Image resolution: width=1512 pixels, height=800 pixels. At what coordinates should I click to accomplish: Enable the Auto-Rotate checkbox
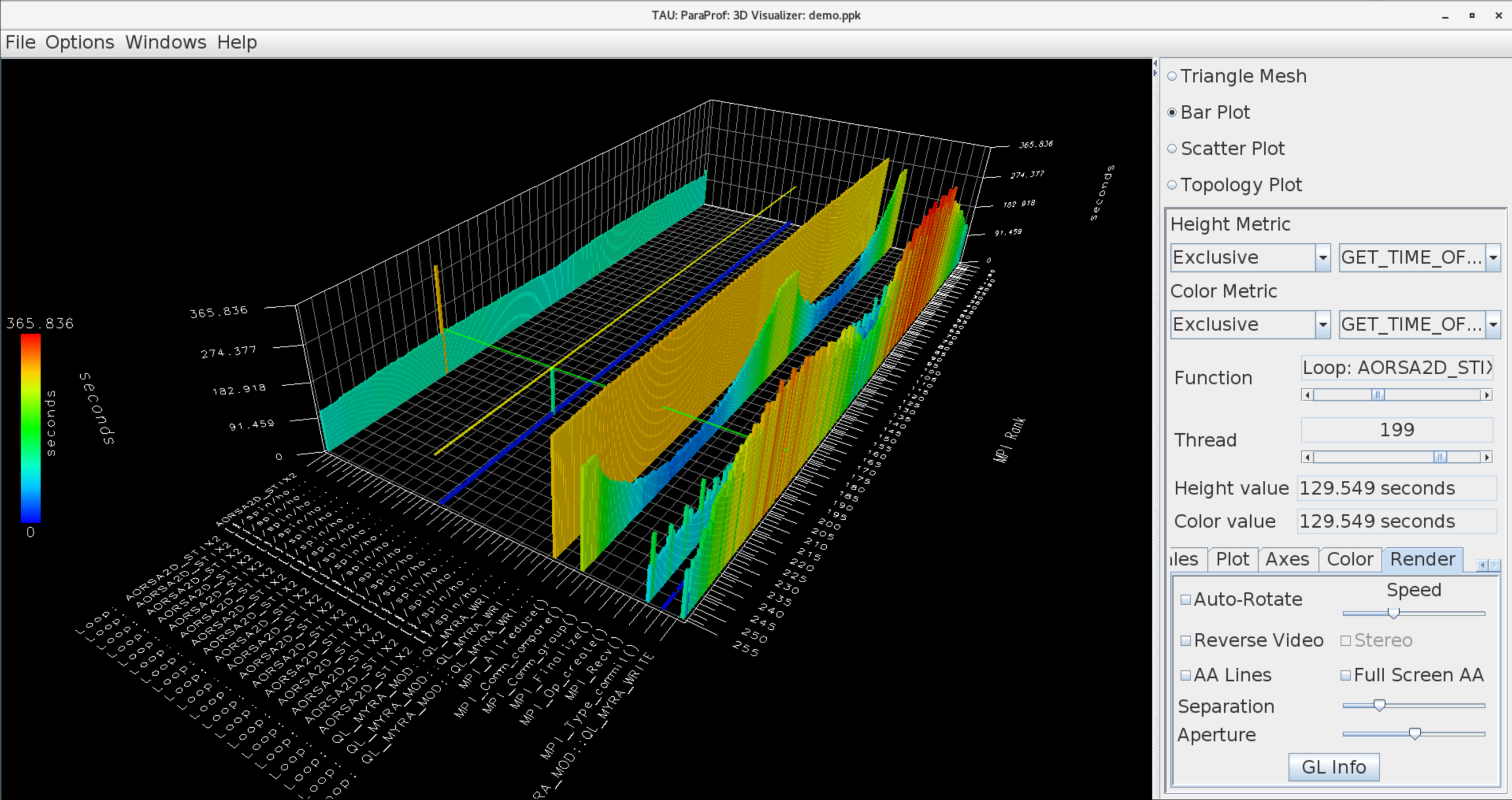point(1185,600)
